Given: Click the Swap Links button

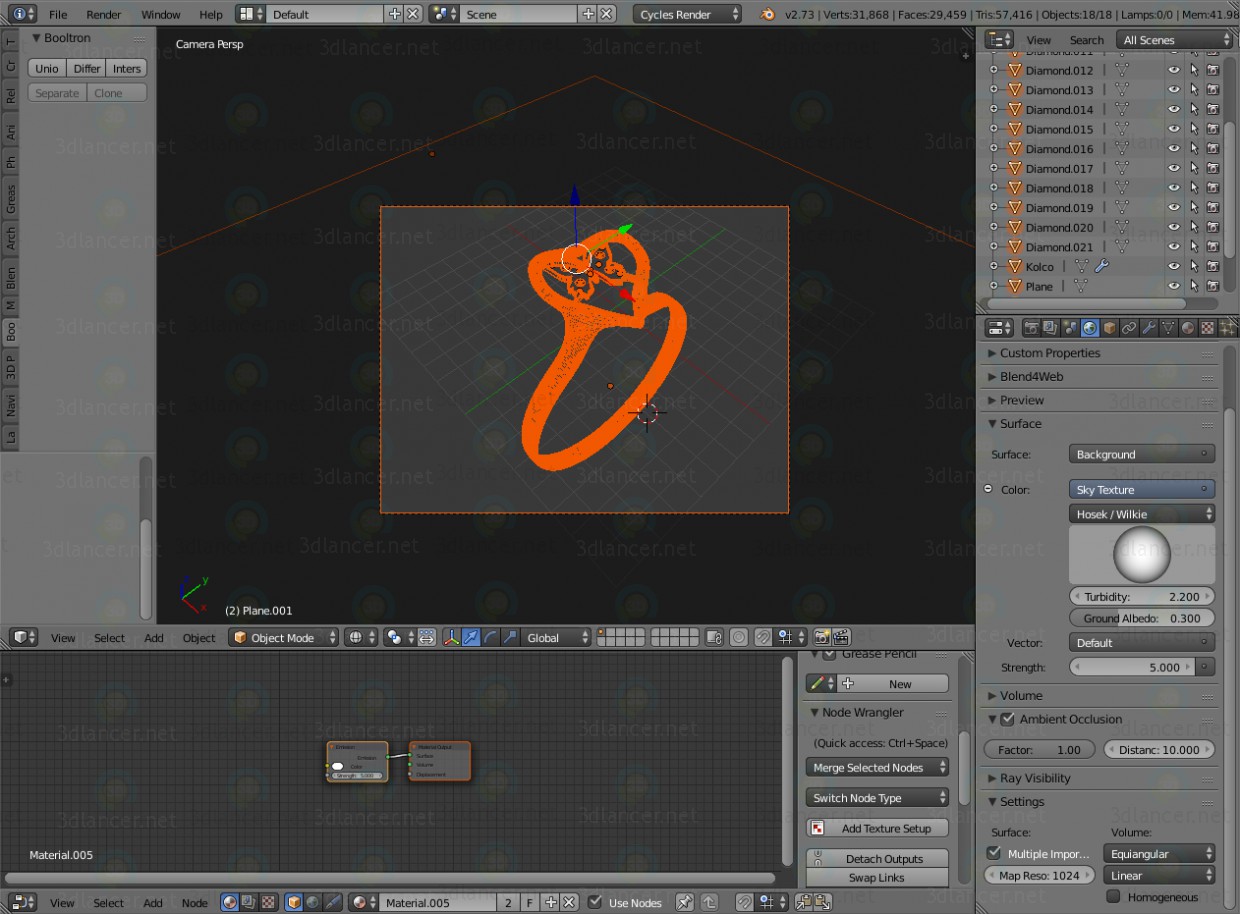Looking at the screenshot, I should pyautogui.click(x=877, y=878).
